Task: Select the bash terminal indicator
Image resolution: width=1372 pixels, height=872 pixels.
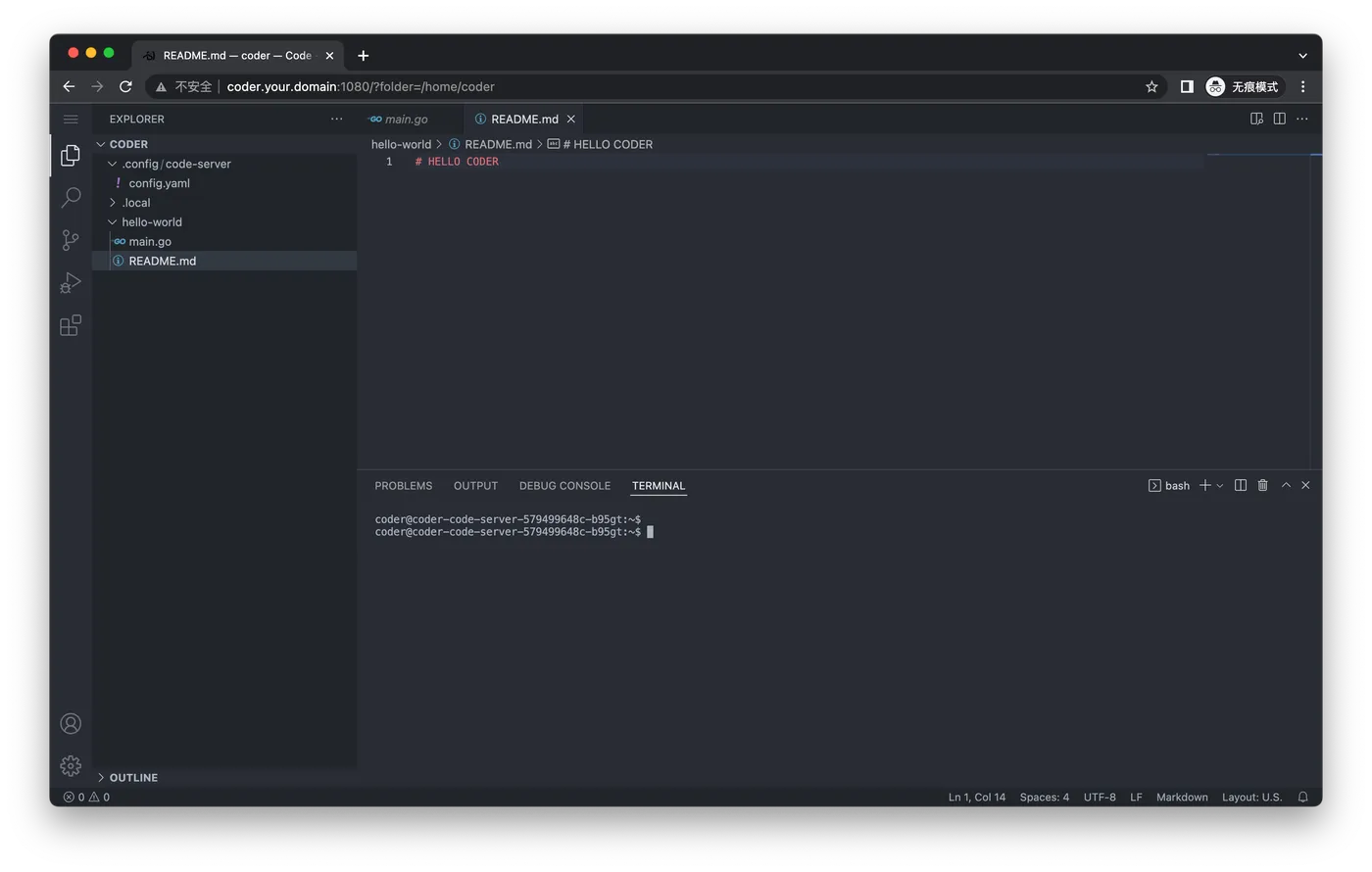Action: click(1168, 485)
